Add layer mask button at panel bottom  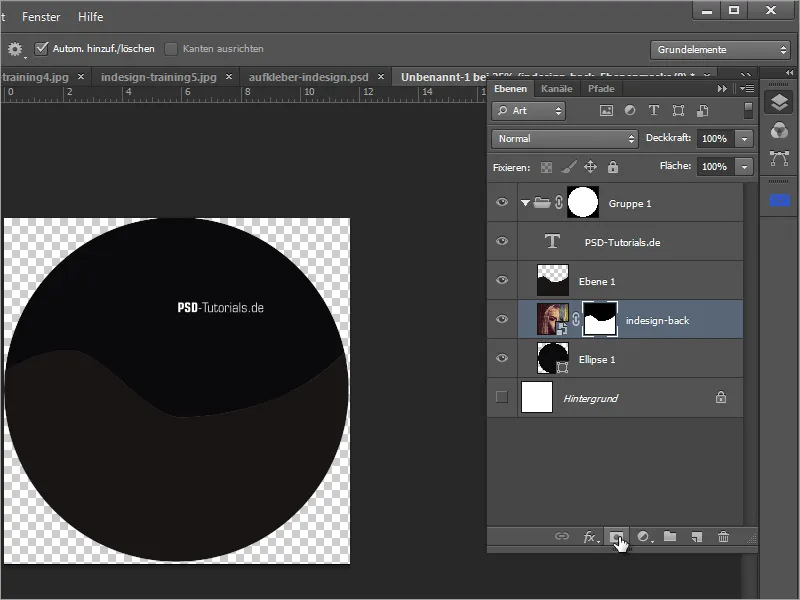[616, 537]
